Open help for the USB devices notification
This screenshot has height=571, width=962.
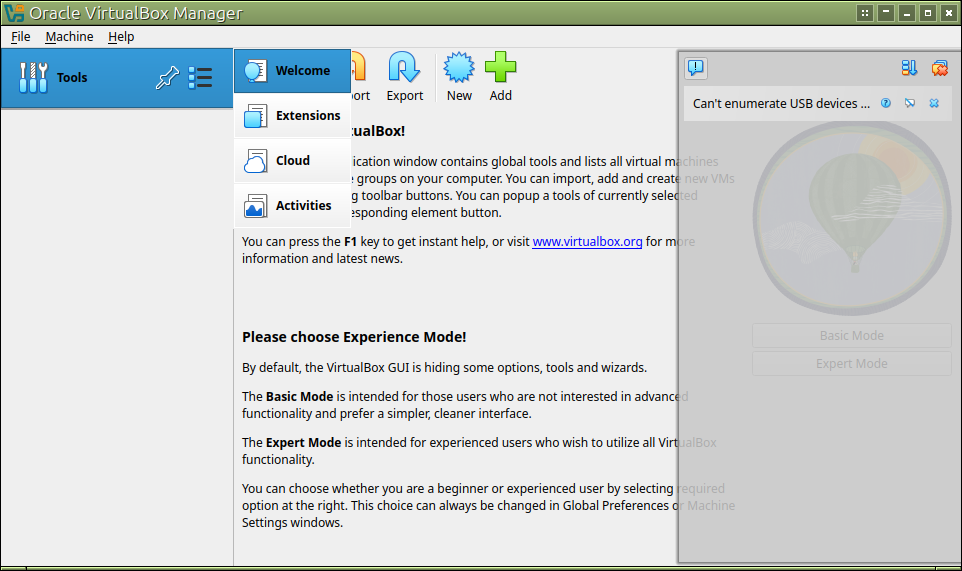(x=886, y=103)
